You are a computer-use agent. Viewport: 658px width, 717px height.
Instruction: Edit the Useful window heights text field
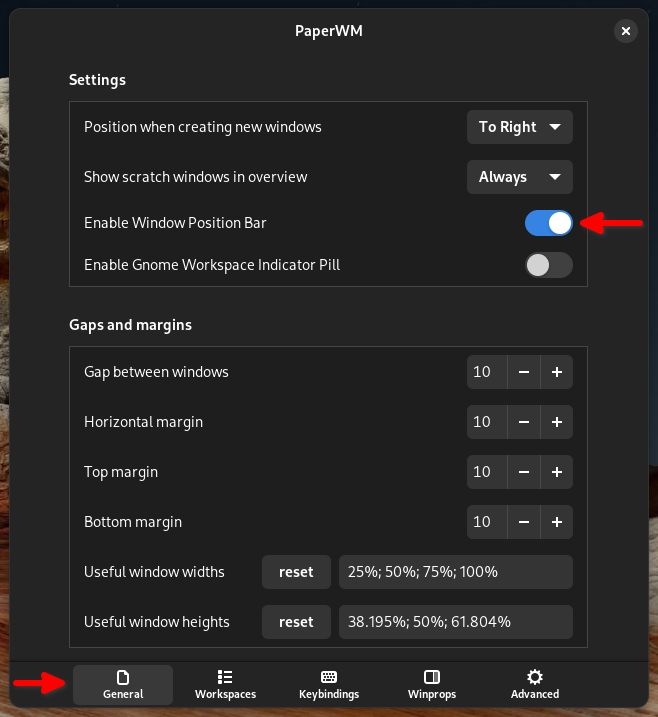[455, 622]
